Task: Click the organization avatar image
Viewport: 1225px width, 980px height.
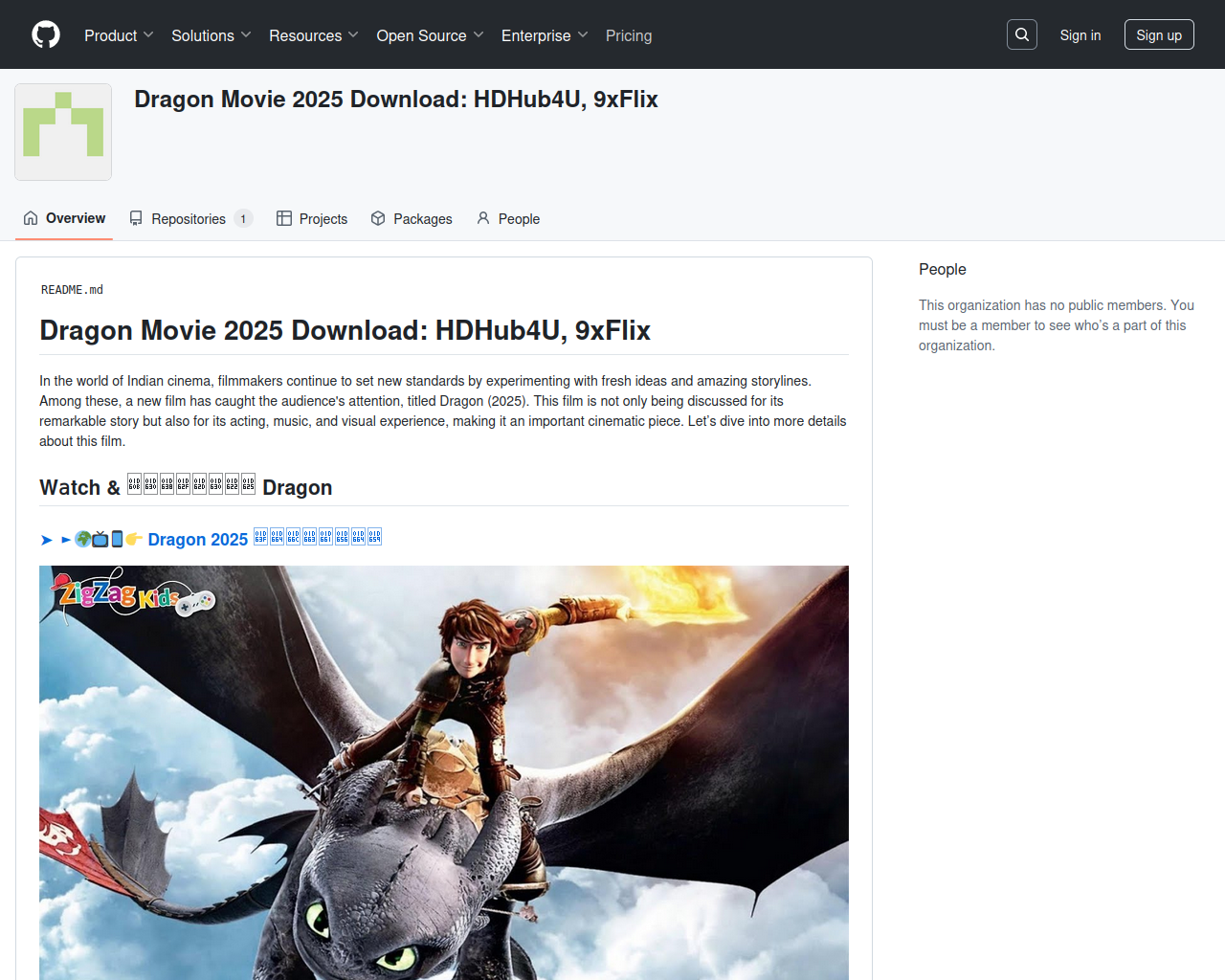Action: click(63, 132)
